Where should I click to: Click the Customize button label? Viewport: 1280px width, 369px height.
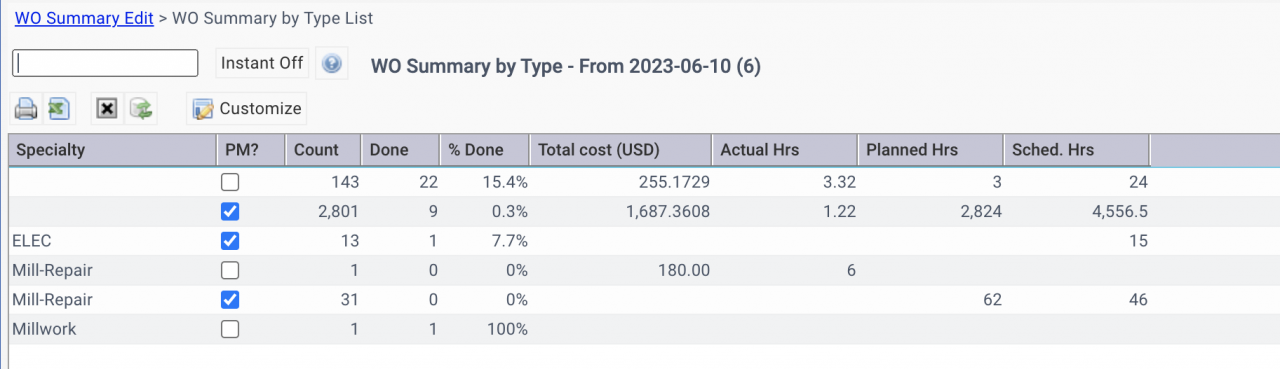click(x=260, y=109)
